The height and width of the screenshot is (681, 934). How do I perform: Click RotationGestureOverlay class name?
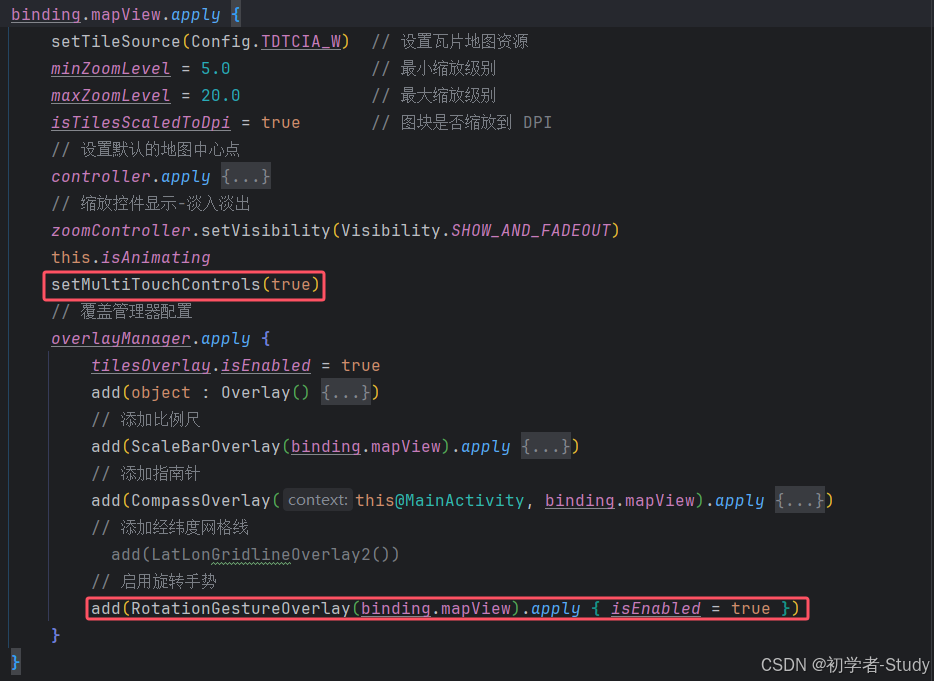pyautogui.click(x=241, y=608)
